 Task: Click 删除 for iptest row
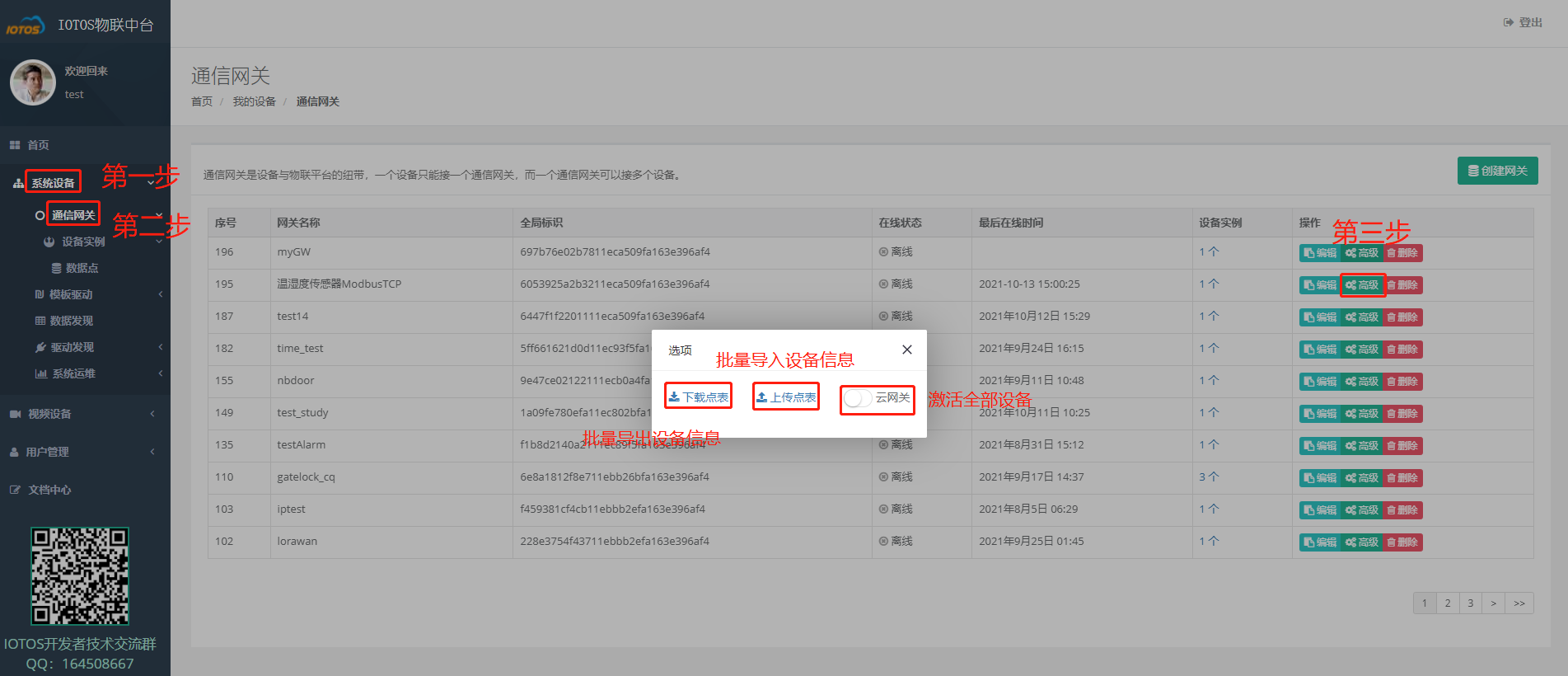(x=1402, y=510)
